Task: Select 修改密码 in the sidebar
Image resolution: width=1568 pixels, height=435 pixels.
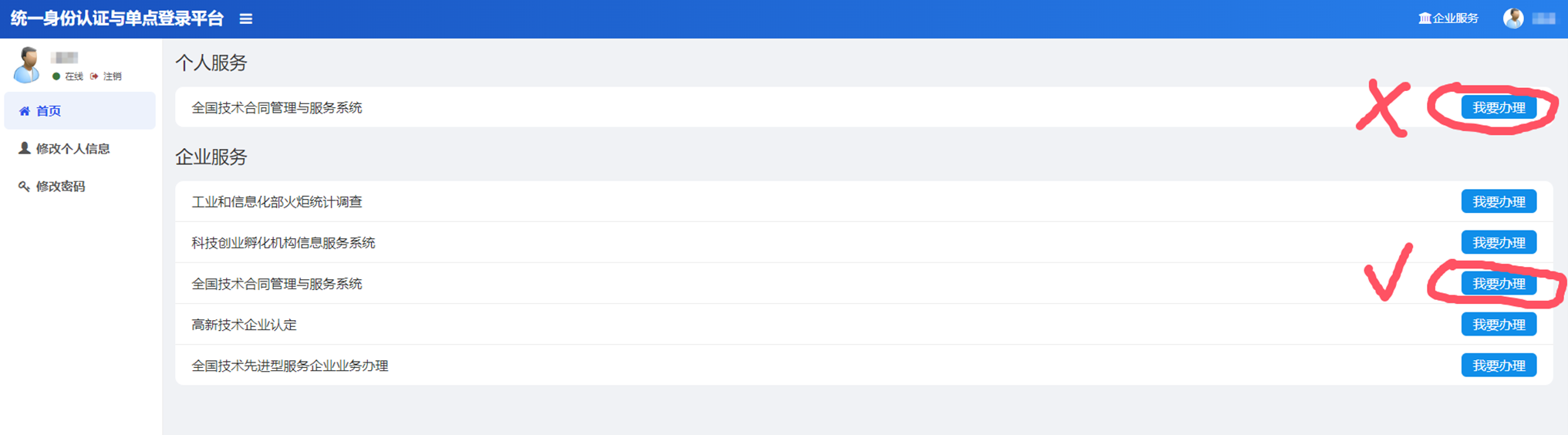Action: pyautogui.click(x=60, y=187)
